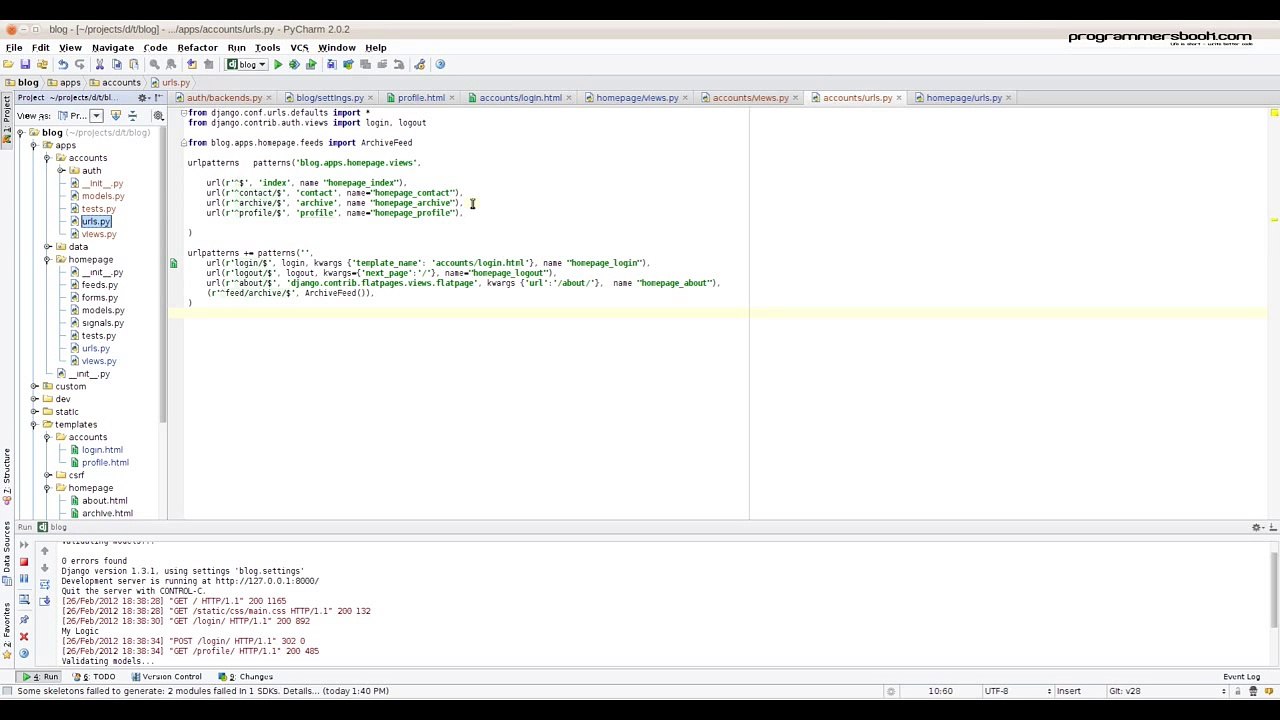Click the Cut scissors icon

(x=99, y=65)
